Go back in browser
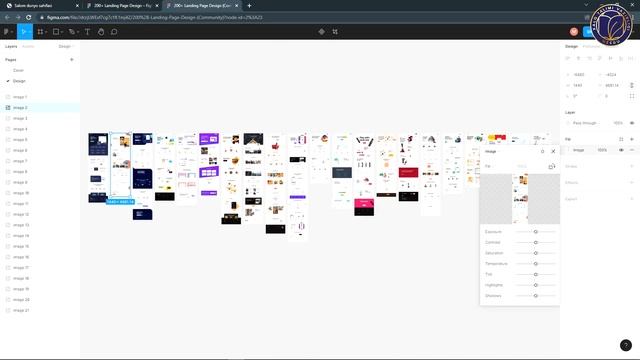This screenshot has height=360, width=640. 7,18
